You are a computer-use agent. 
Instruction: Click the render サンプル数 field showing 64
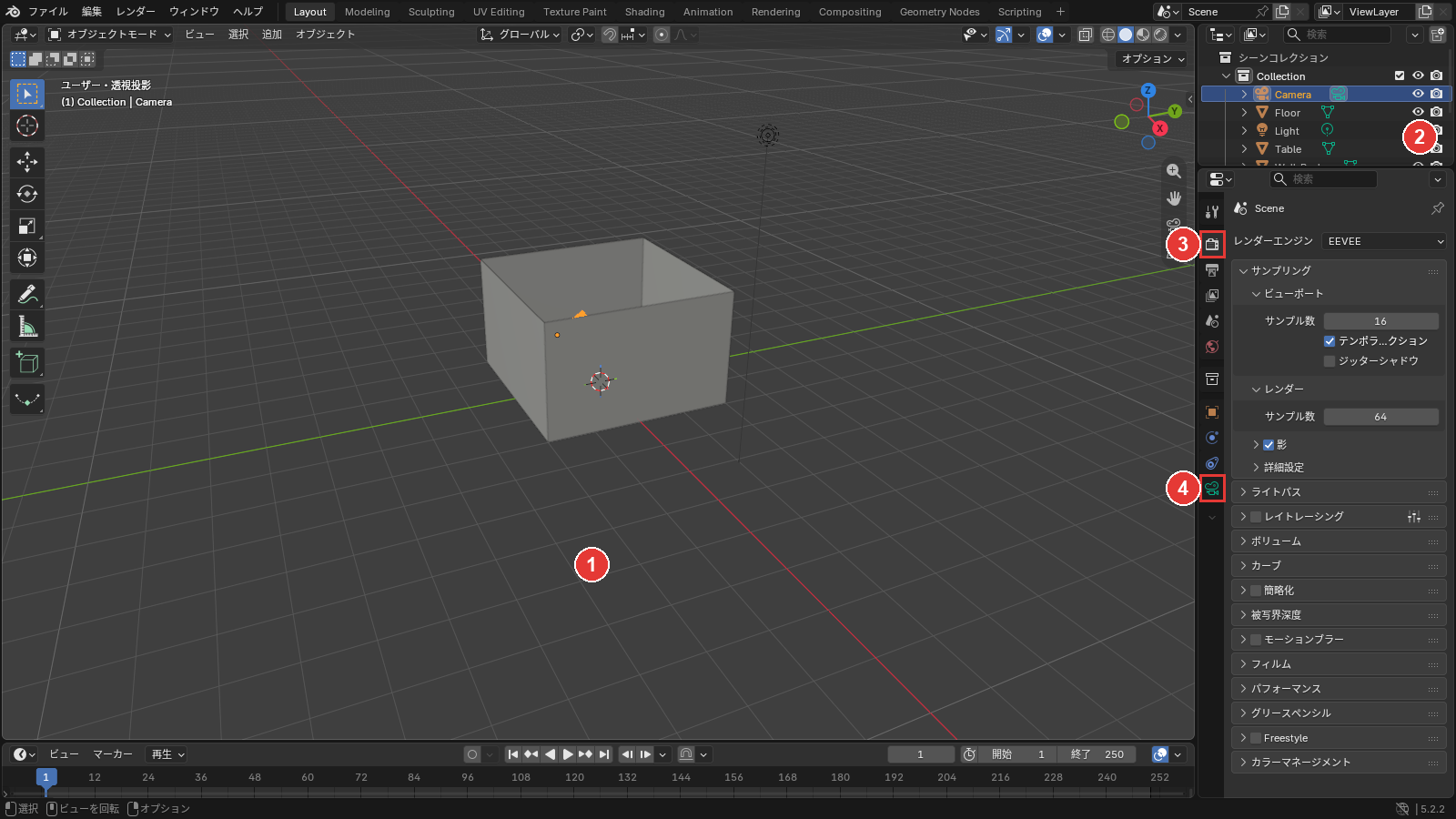[x=1380, y=417]
